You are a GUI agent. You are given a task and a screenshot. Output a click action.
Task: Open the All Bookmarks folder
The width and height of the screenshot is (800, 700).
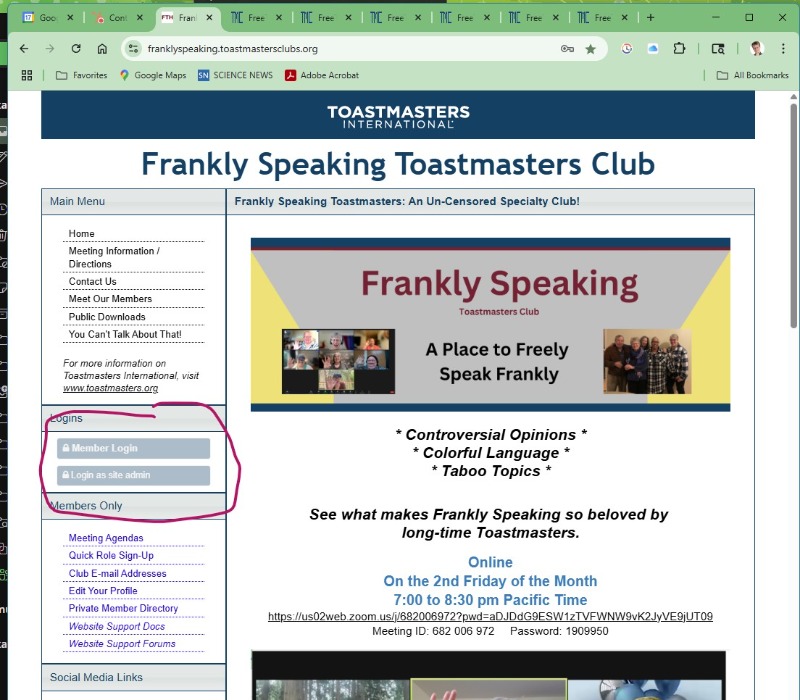coord(753,76)
